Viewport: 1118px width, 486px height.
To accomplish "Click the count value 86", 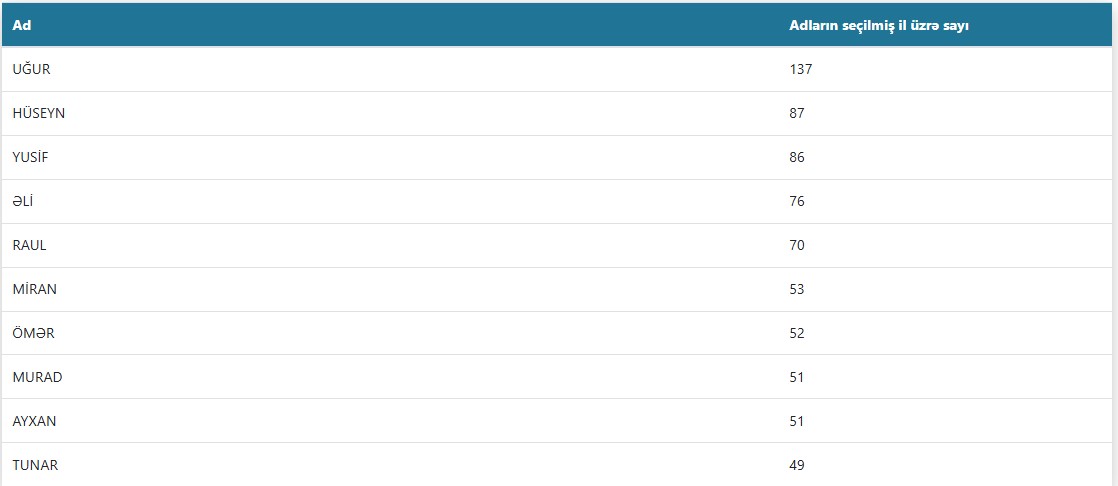I will tap(797, 157).
